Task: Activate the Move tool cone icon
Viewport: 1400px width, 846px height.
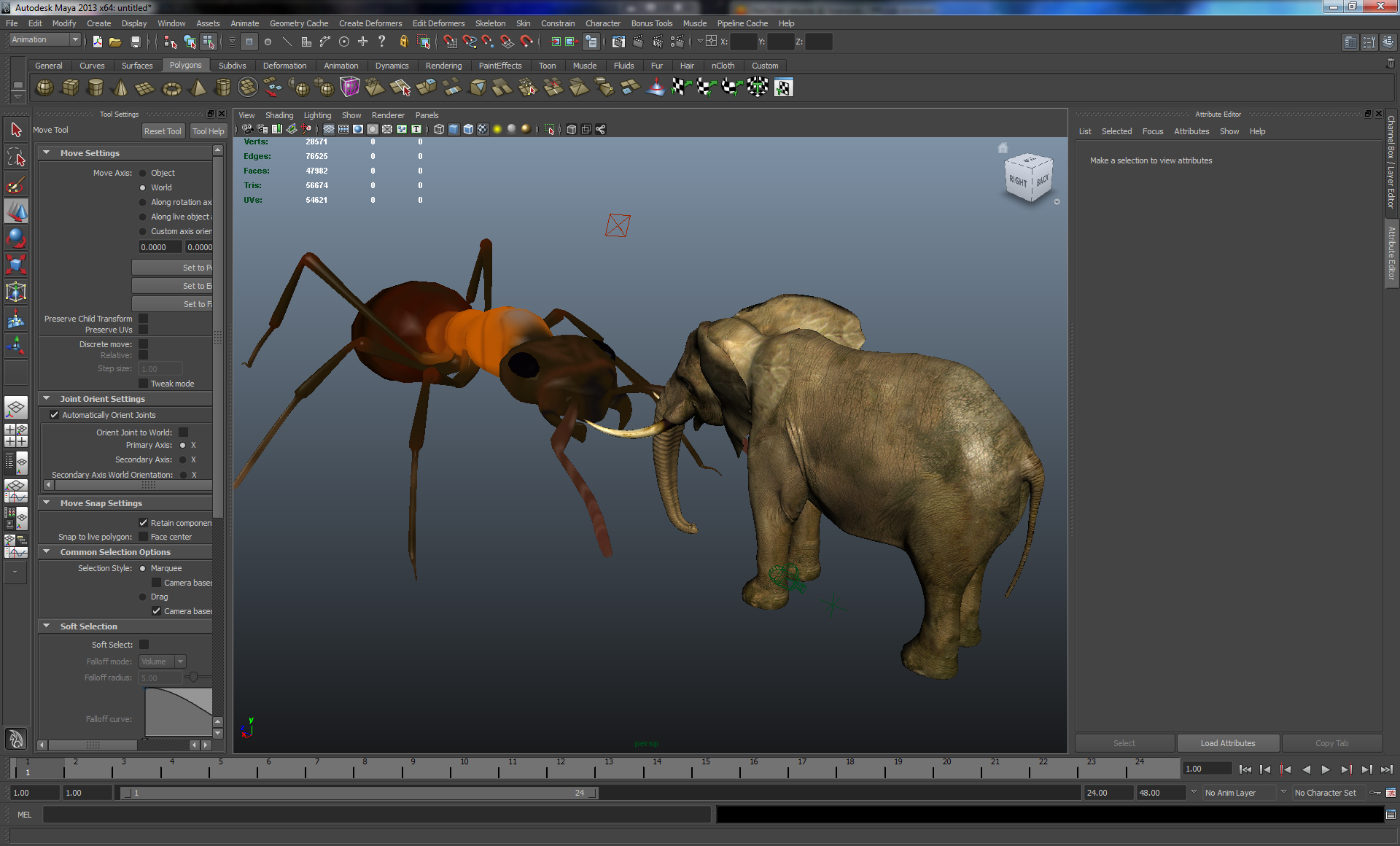Action: tap(16, 211)
